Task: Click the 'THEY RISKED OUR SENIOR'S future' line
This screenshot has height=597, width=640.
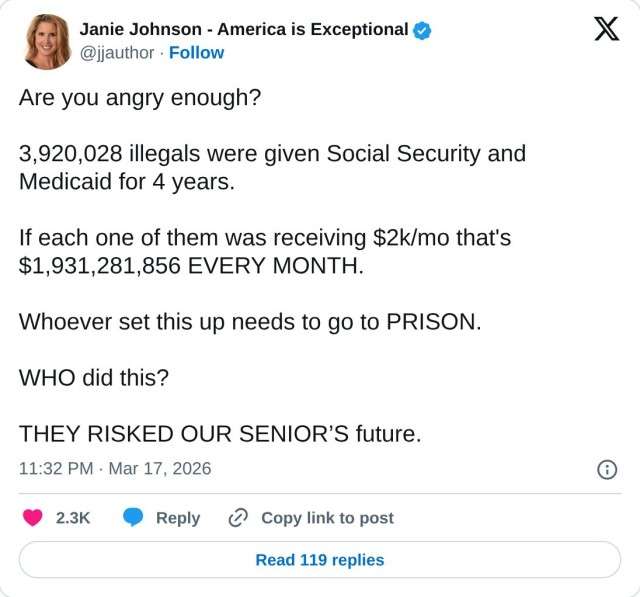Action: (x=220, y=435)
